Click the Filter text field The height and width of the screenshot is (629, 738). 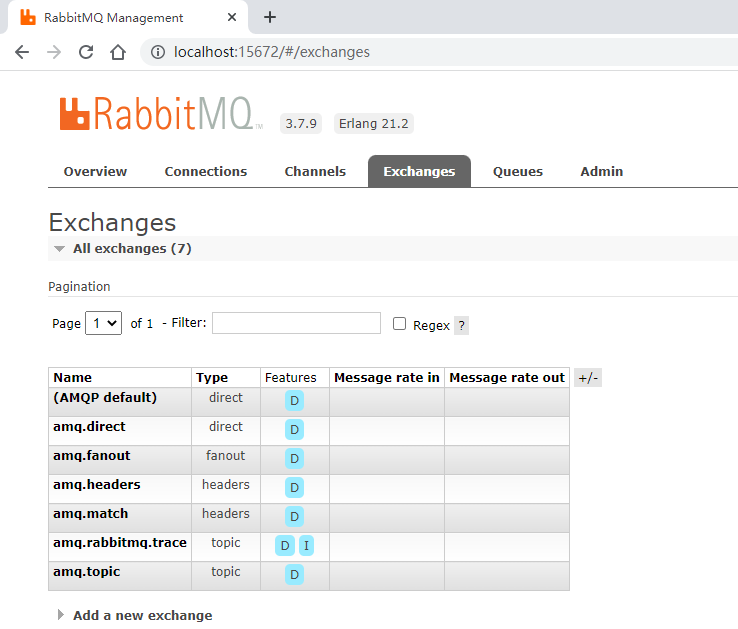(296, 323)
